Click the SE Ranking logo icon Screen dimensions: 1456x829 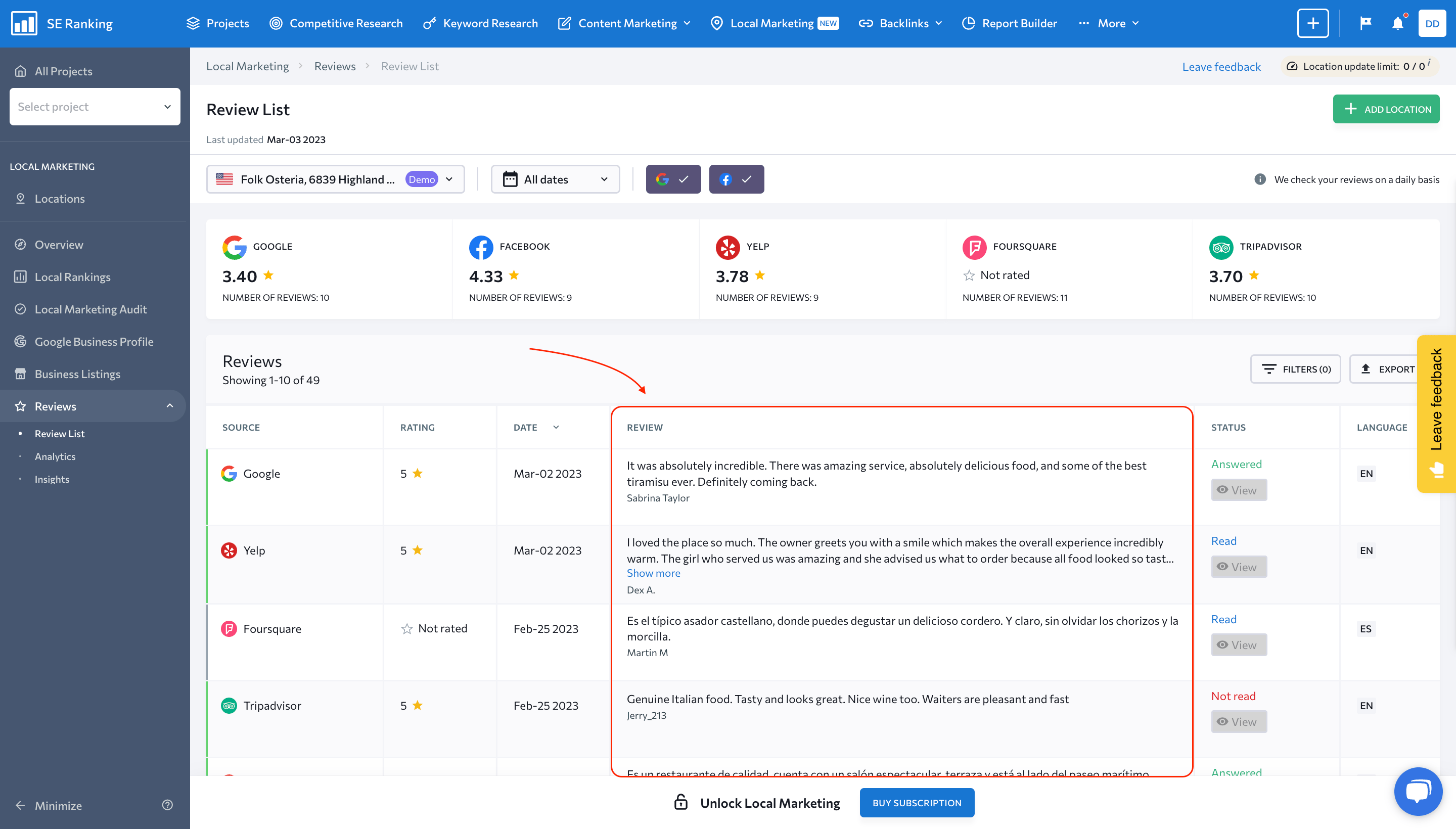24,23
